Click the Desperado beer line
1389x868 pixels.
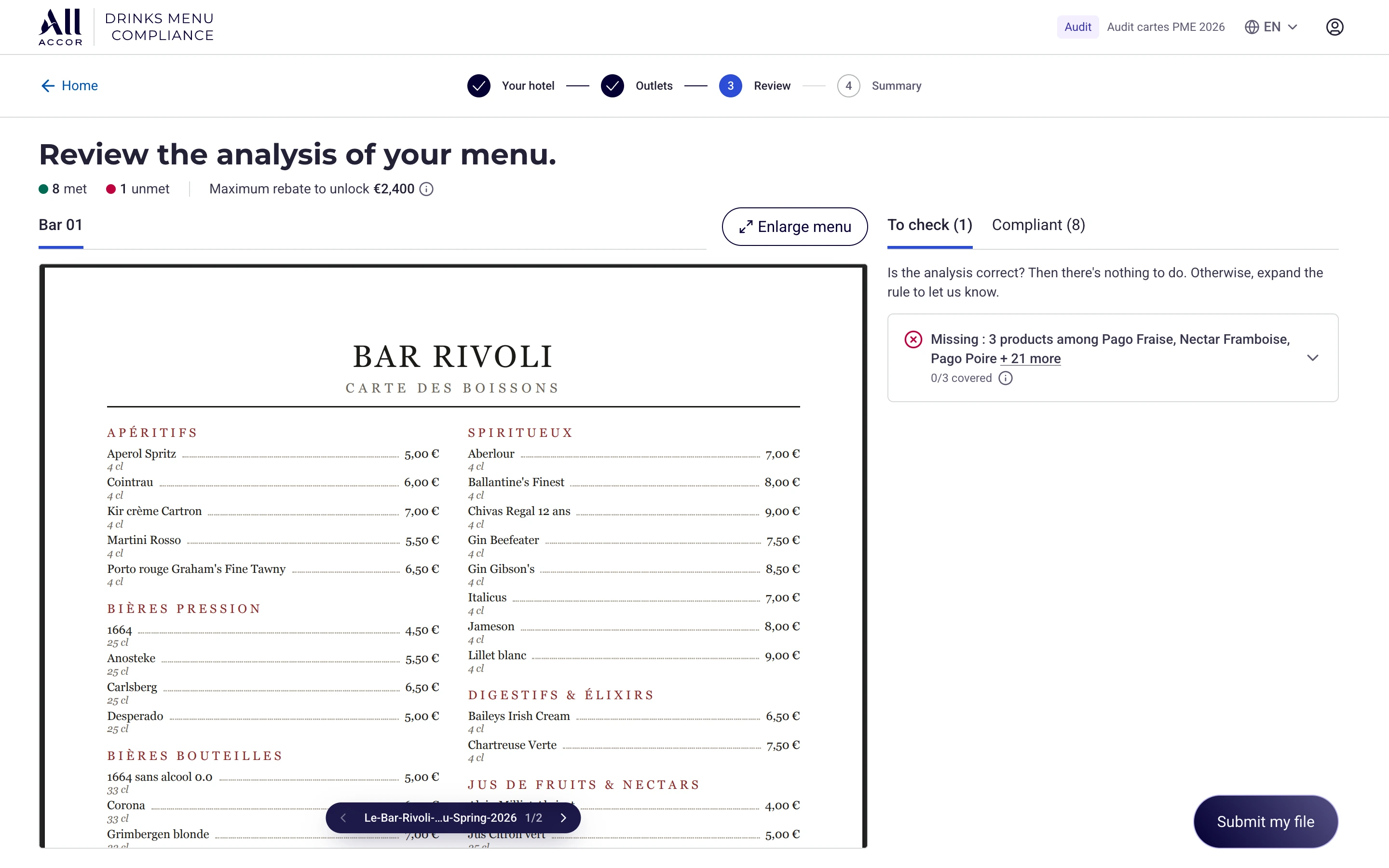point(272,716)
